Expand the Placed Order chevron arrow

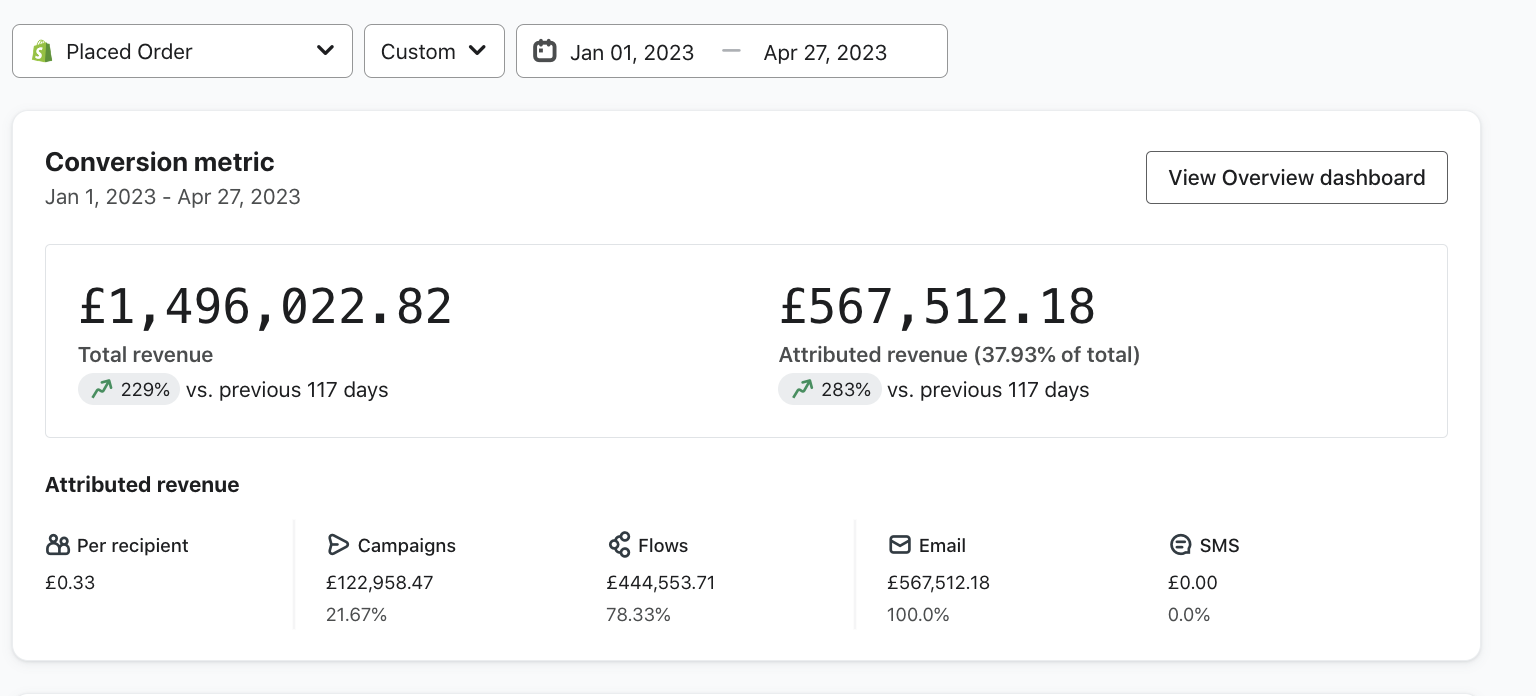[325, 50]
